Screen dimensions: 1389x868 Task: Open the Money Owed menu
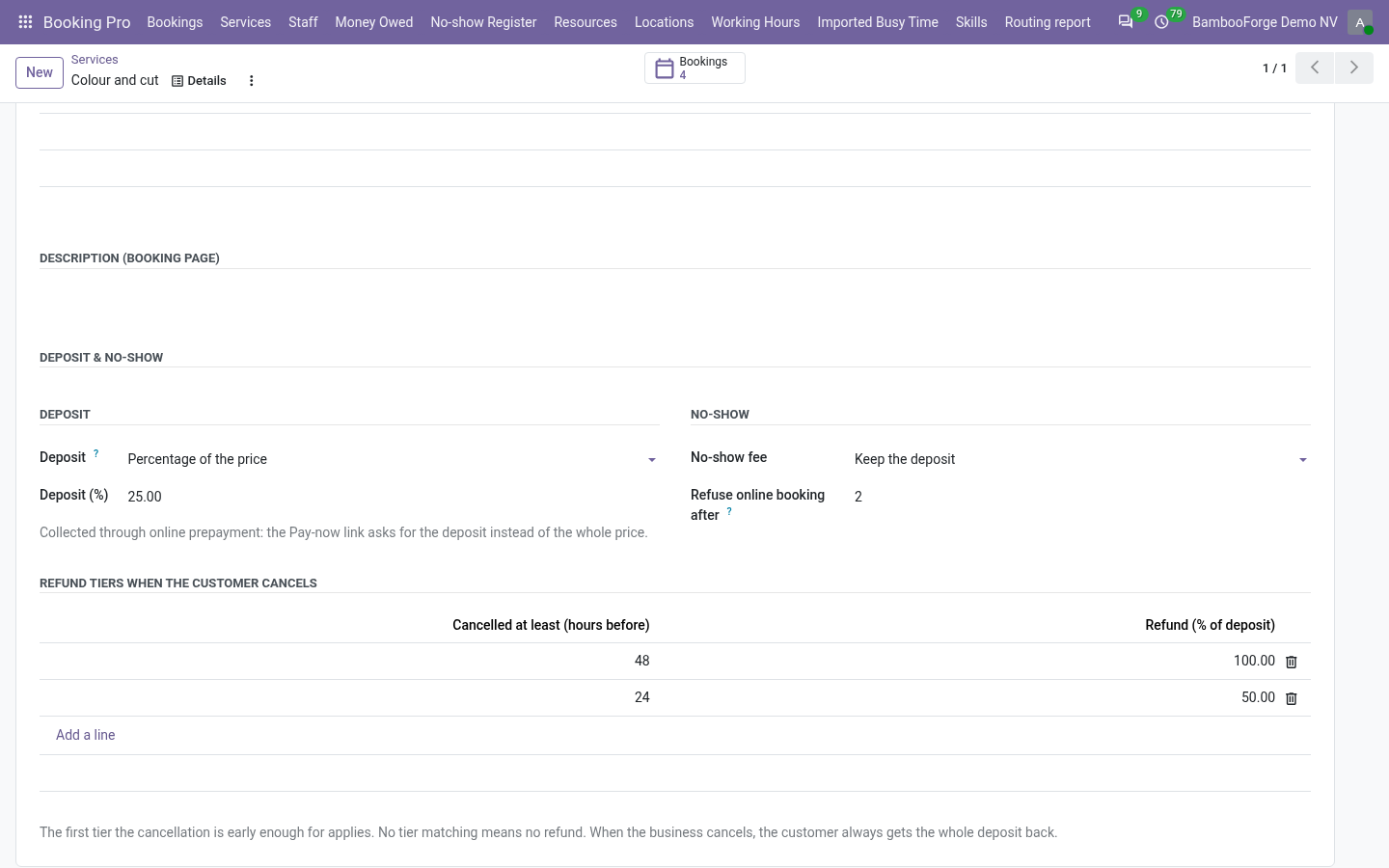pyautogui.click(x=374, y=22)
